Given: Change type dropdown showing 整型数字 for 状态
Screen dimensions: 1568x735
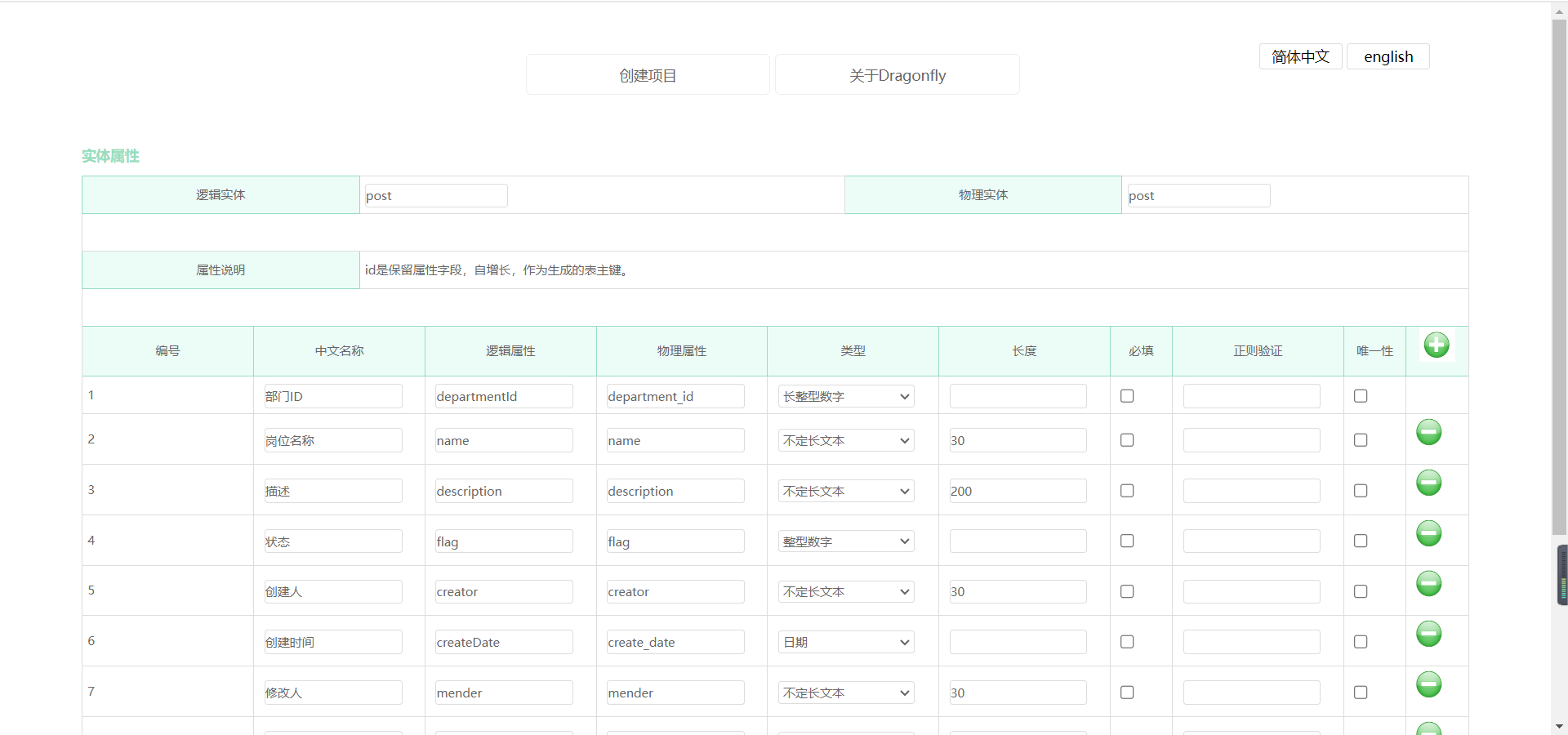Looking at the screenshot, I should (846, 541).
